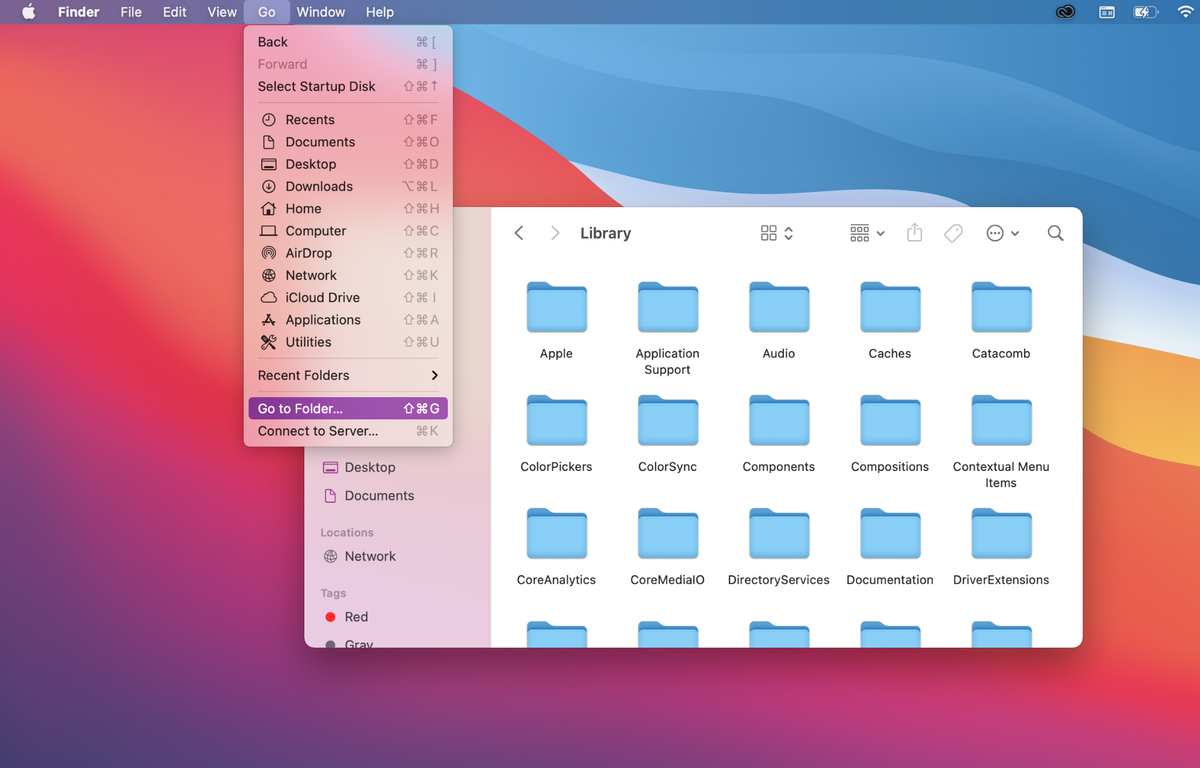
Task: Open the action ellipsis menu
Action: pos(1002,233)
